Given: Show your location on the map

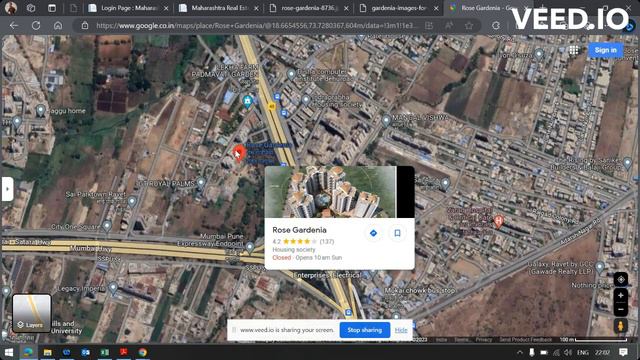Looking at the screenshot, I should 621,280.
